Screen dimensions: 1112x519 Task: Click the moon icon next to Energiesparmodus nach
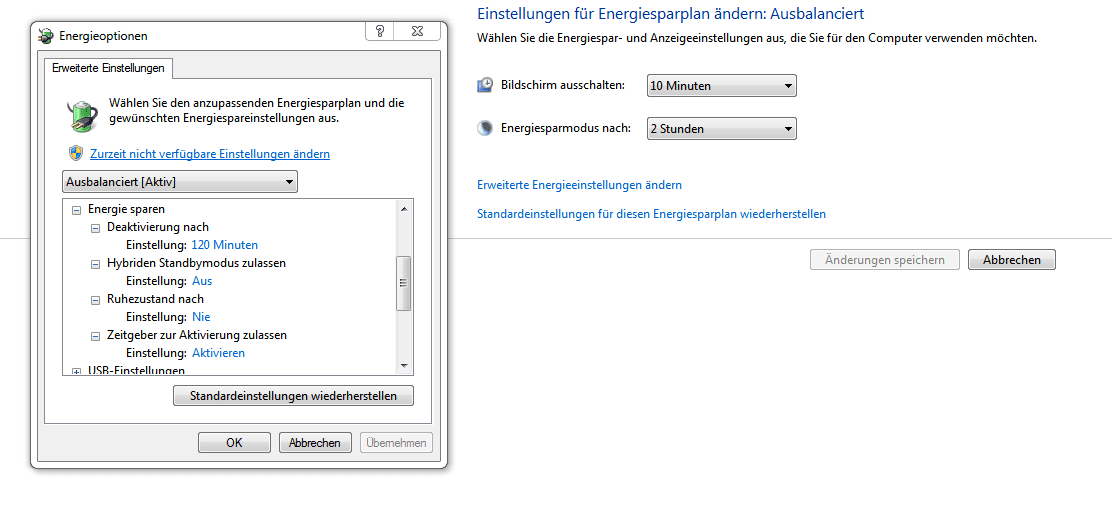485,128
